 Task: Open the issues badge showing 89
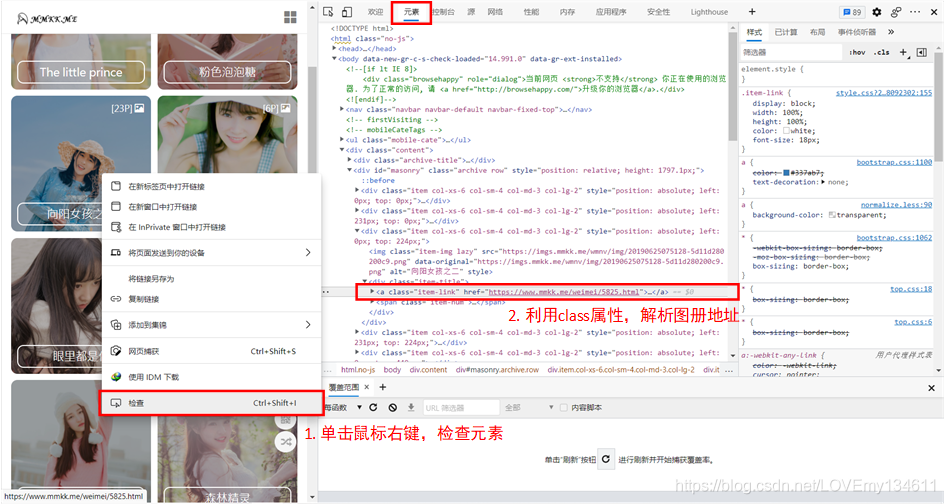coord(852,12)
